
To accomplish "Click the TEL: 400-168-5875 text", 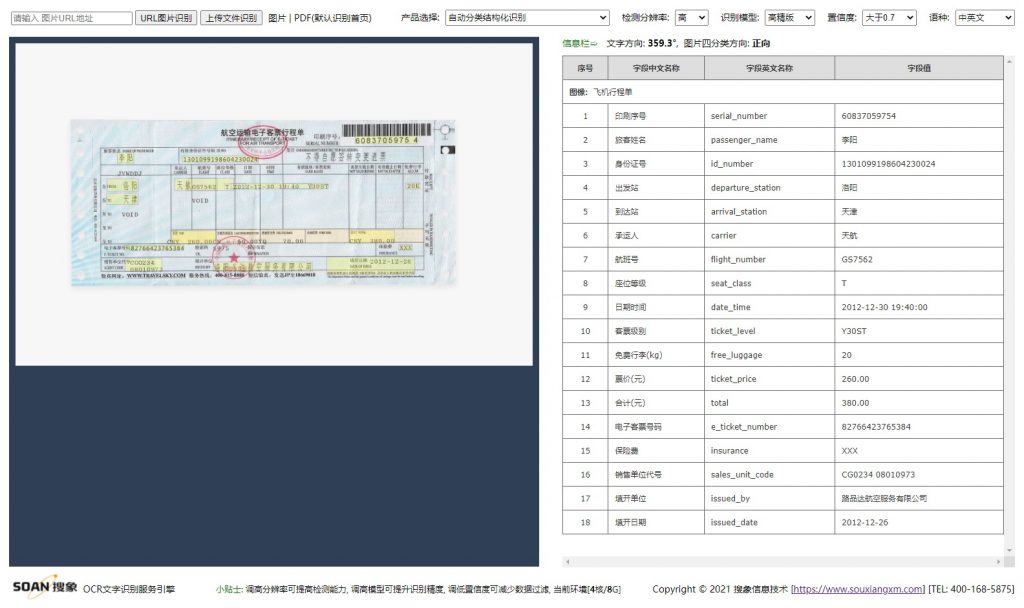I will pyautogui.click(x=971, y=589).
